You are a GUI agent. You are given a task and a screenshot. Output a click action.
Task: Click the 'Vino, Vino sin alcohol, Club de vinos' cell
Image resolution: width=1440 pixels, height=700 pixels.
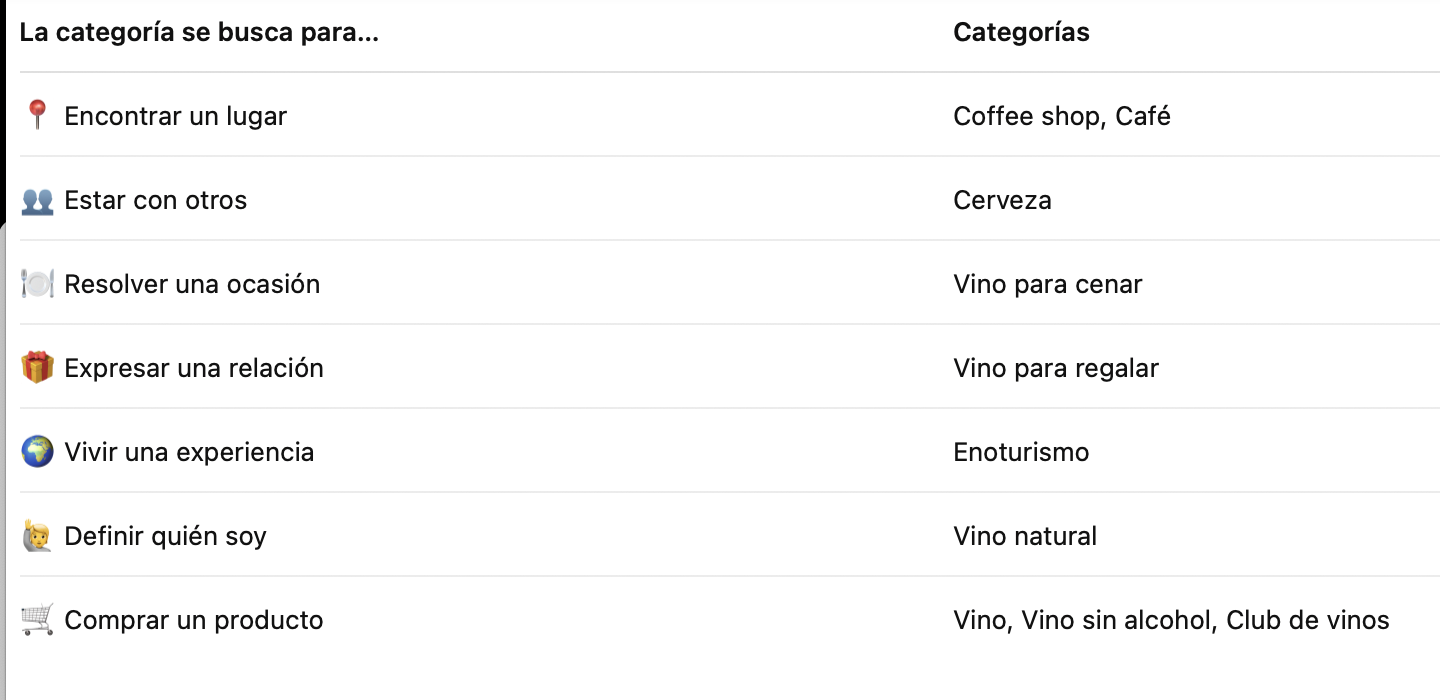[x=1171, y=620]
